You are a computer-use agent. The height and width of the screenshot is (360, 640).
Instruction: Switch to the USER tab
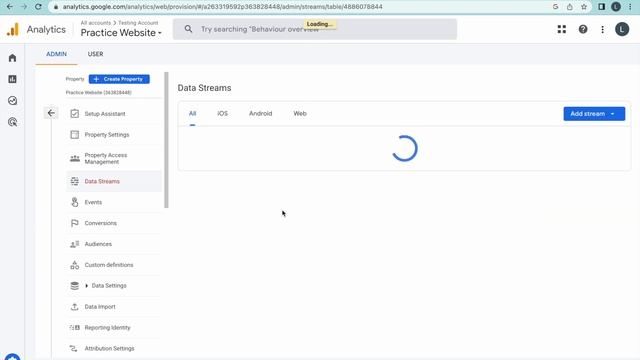(x=96, y=54)
